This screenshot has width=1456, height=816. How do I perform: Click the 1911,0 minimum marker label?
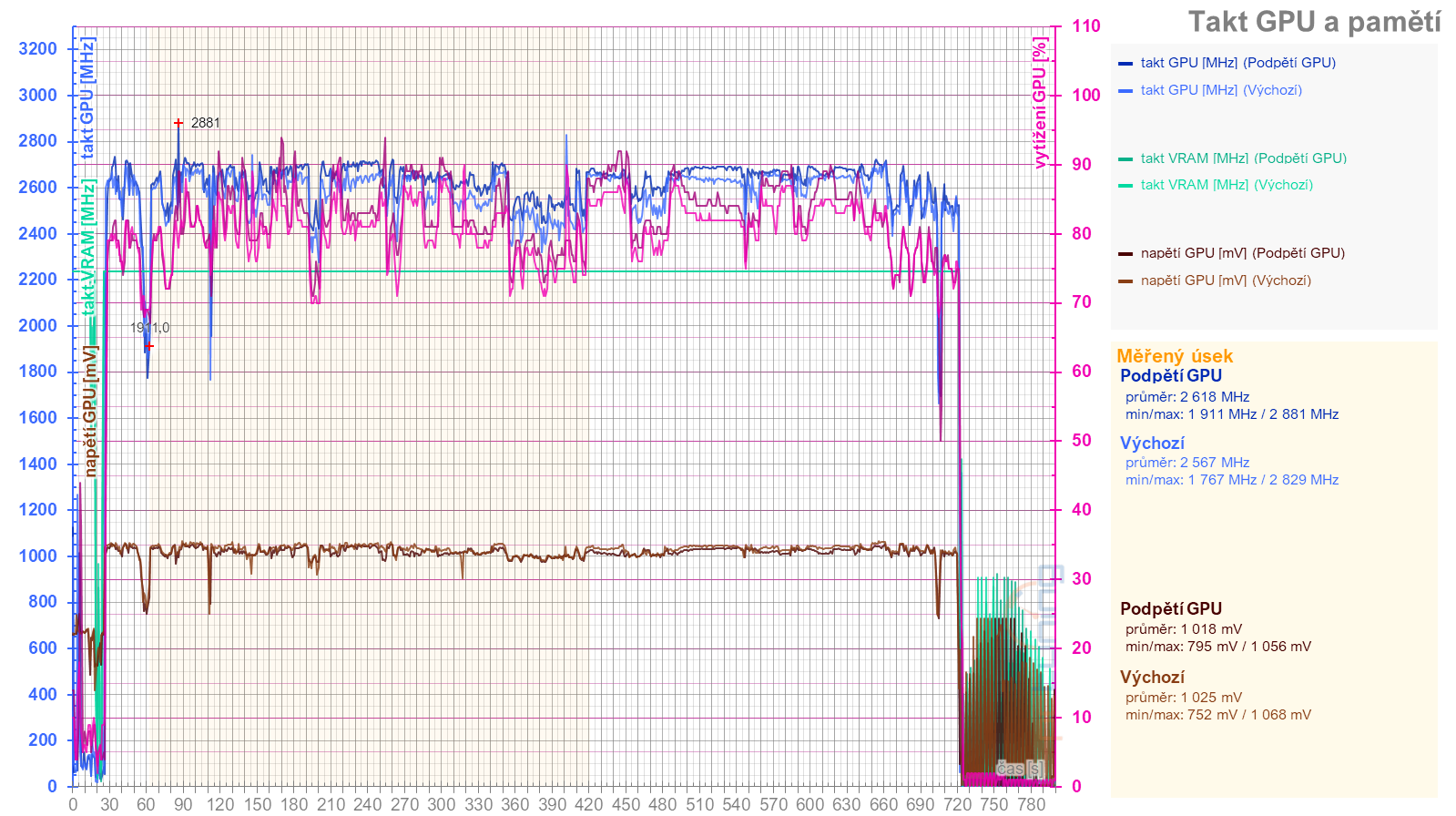point(149,328)
